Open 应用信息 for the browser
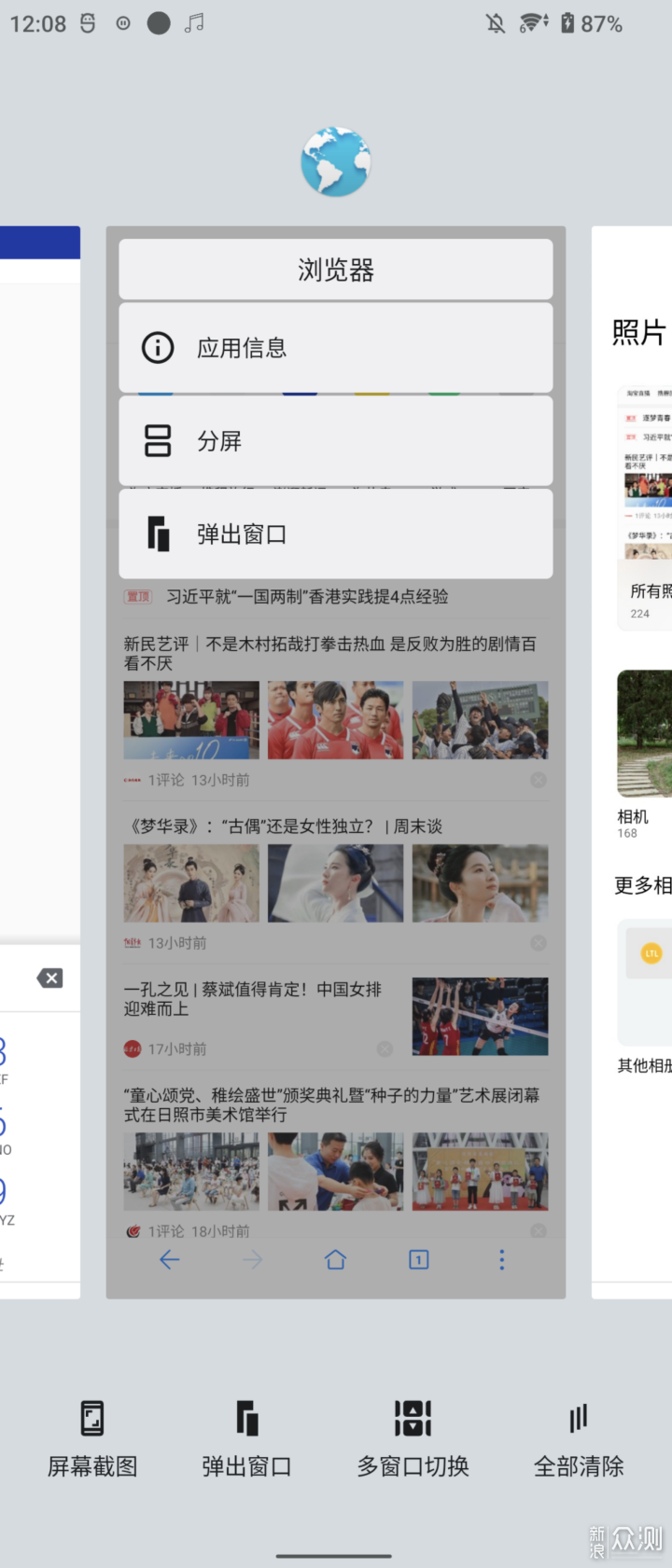The image size is (672, 1568). click(336, 348)
